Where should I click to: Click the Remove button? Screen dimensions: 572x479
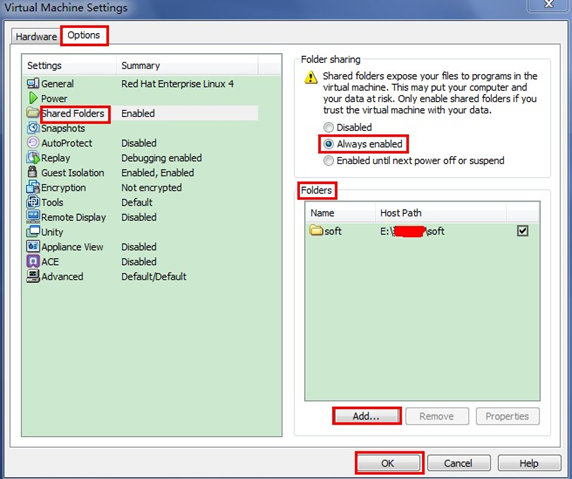(437, 416)
